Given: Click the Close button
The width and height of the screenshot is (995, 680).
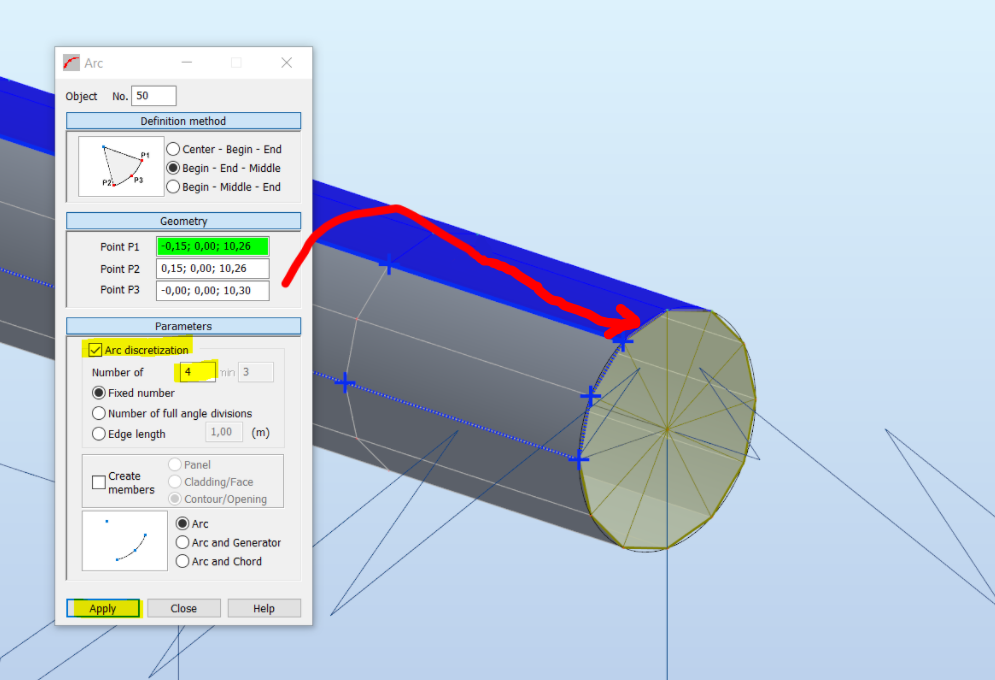Looking at the screenshot, I should tap(183, 608).
